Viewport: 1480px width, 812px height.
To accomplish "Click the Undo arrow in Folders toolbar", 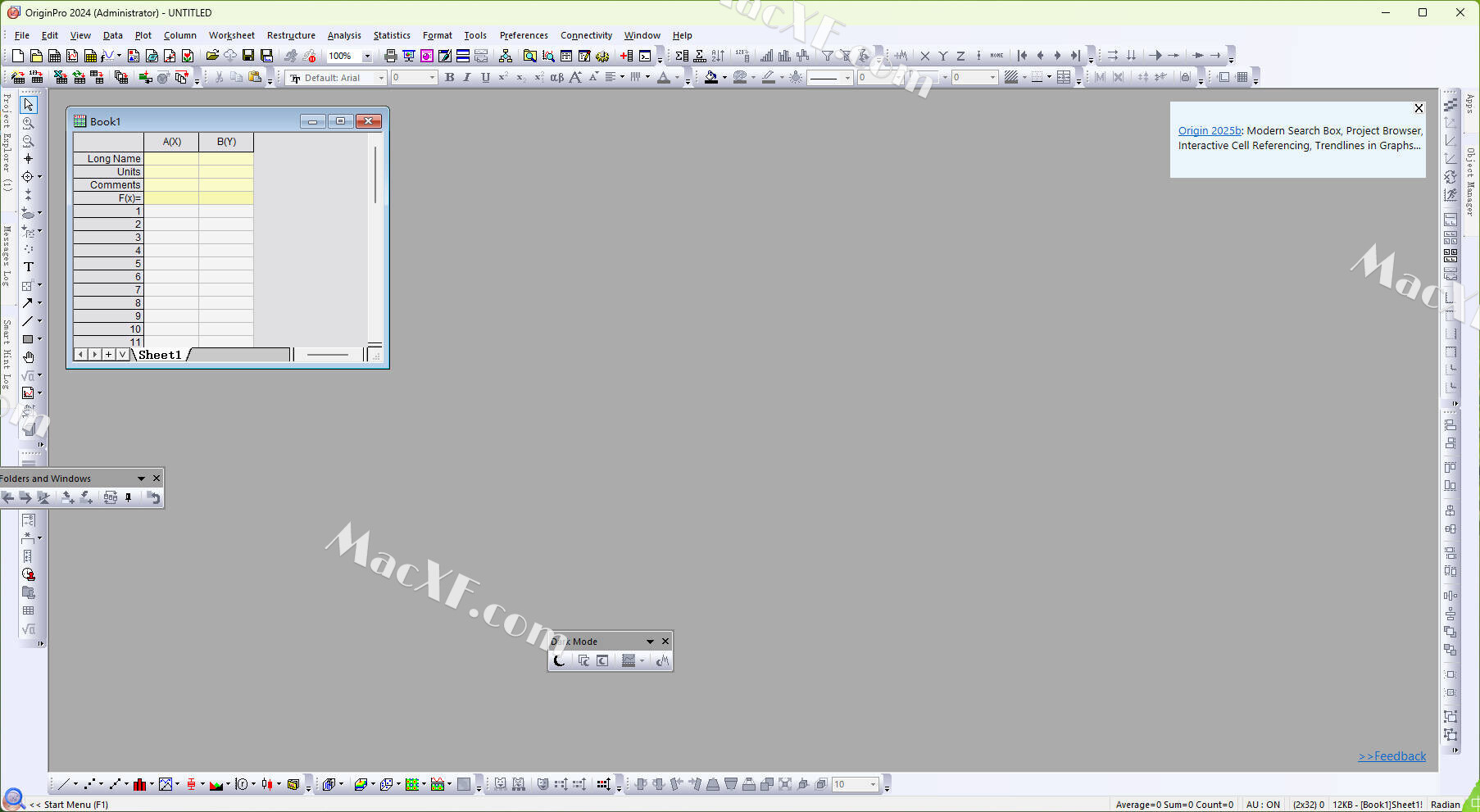I will point(153,497).
